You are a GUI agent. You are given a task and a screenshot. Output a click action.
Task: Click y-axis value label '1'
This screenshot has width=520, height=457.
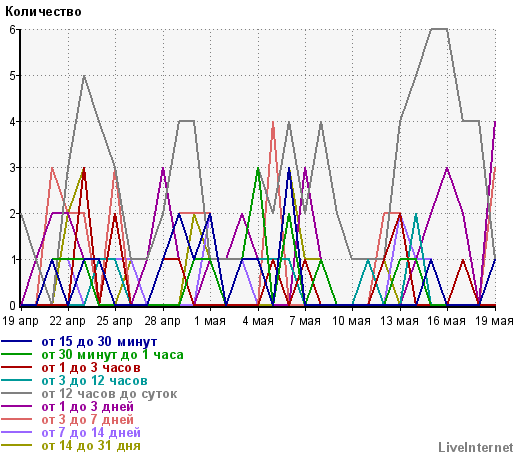(x=13, y=260)
